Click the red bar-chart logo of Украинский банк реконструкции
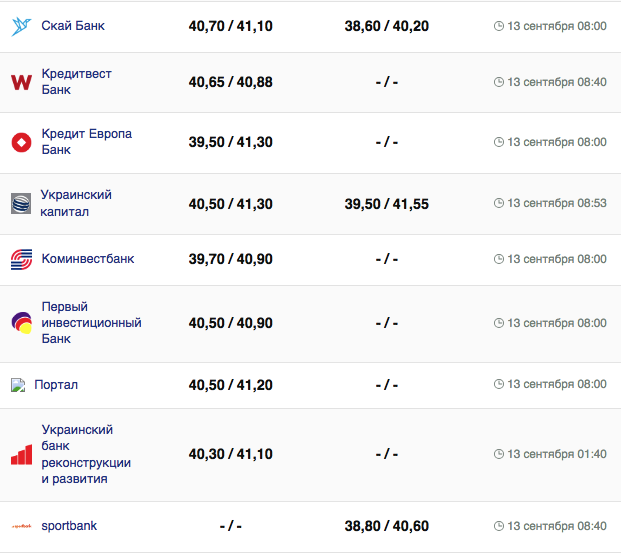This screenshot has width=621, height=555. [21, 455]
